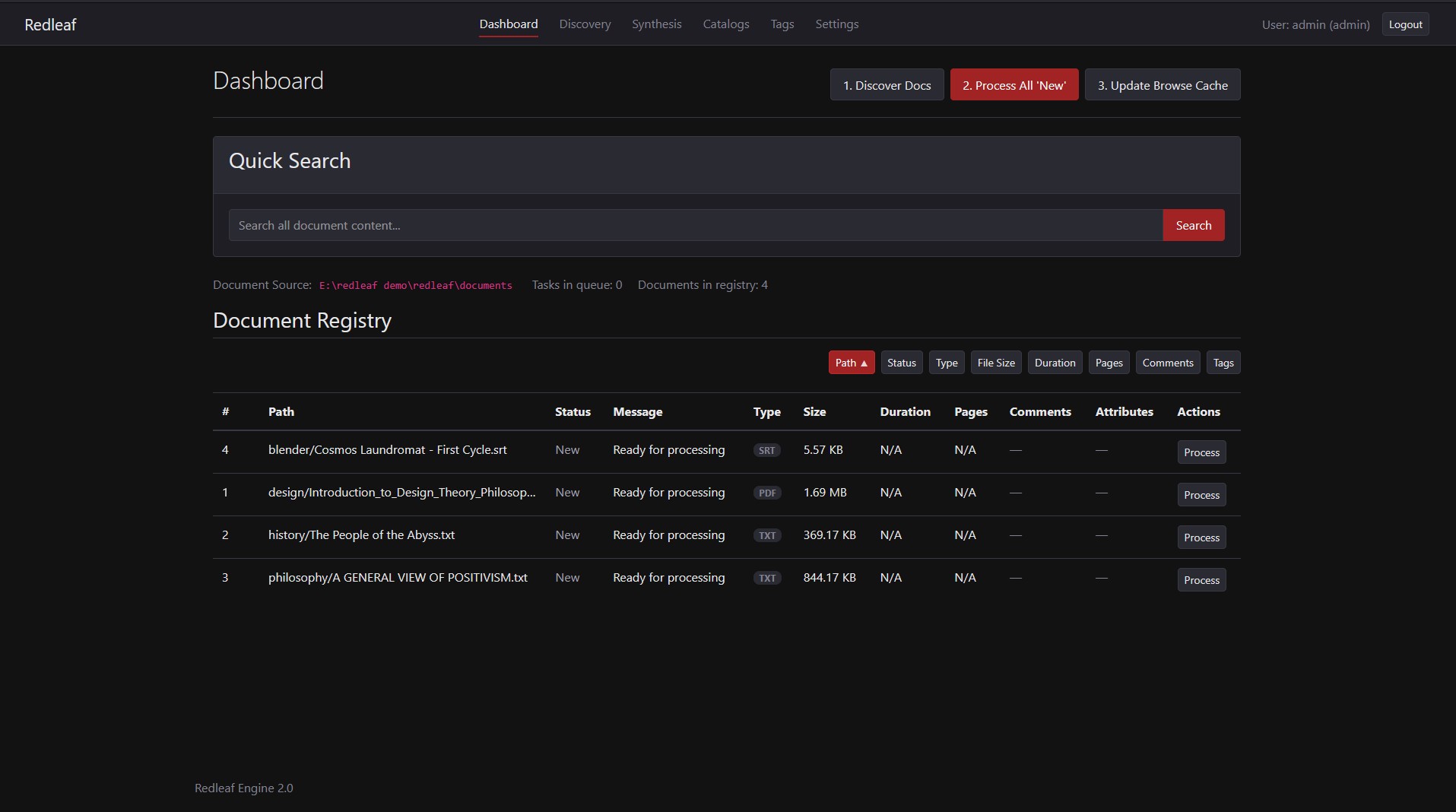
Task: Switch to the Synthesis tab
Action: pos(656,24)
